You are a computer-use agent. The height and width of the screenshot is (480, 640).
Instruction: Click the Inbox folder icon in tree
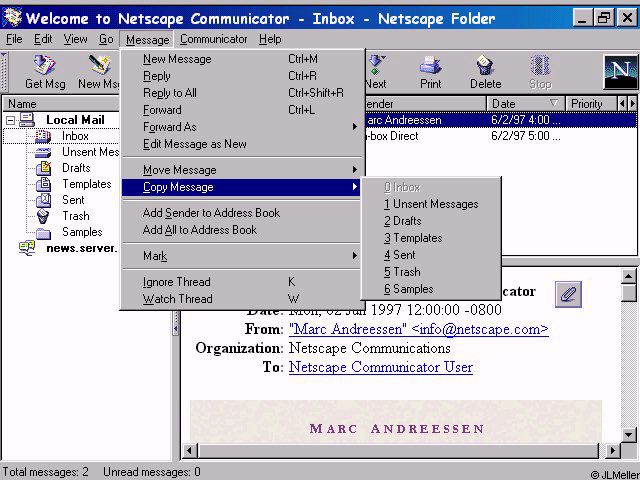coord(43,136)
